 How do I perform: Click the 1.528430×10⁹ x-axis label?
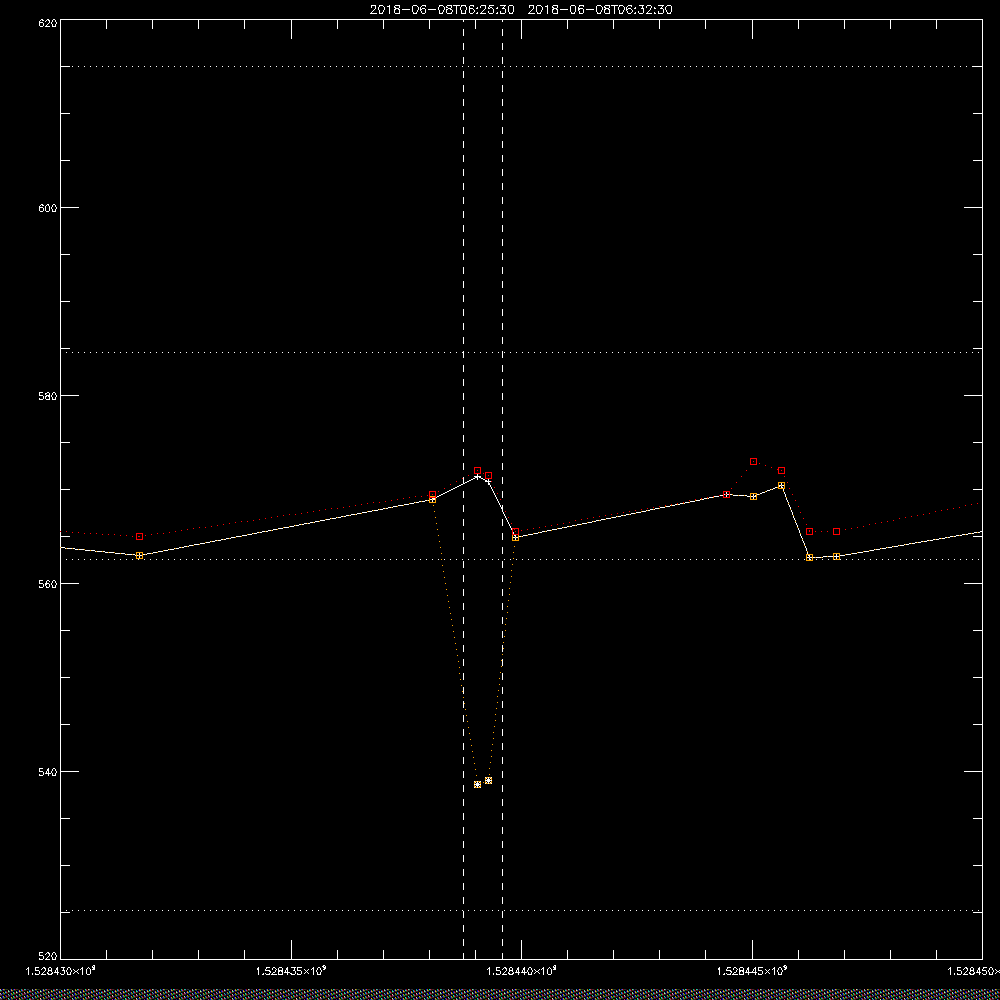tap(60, 971)
